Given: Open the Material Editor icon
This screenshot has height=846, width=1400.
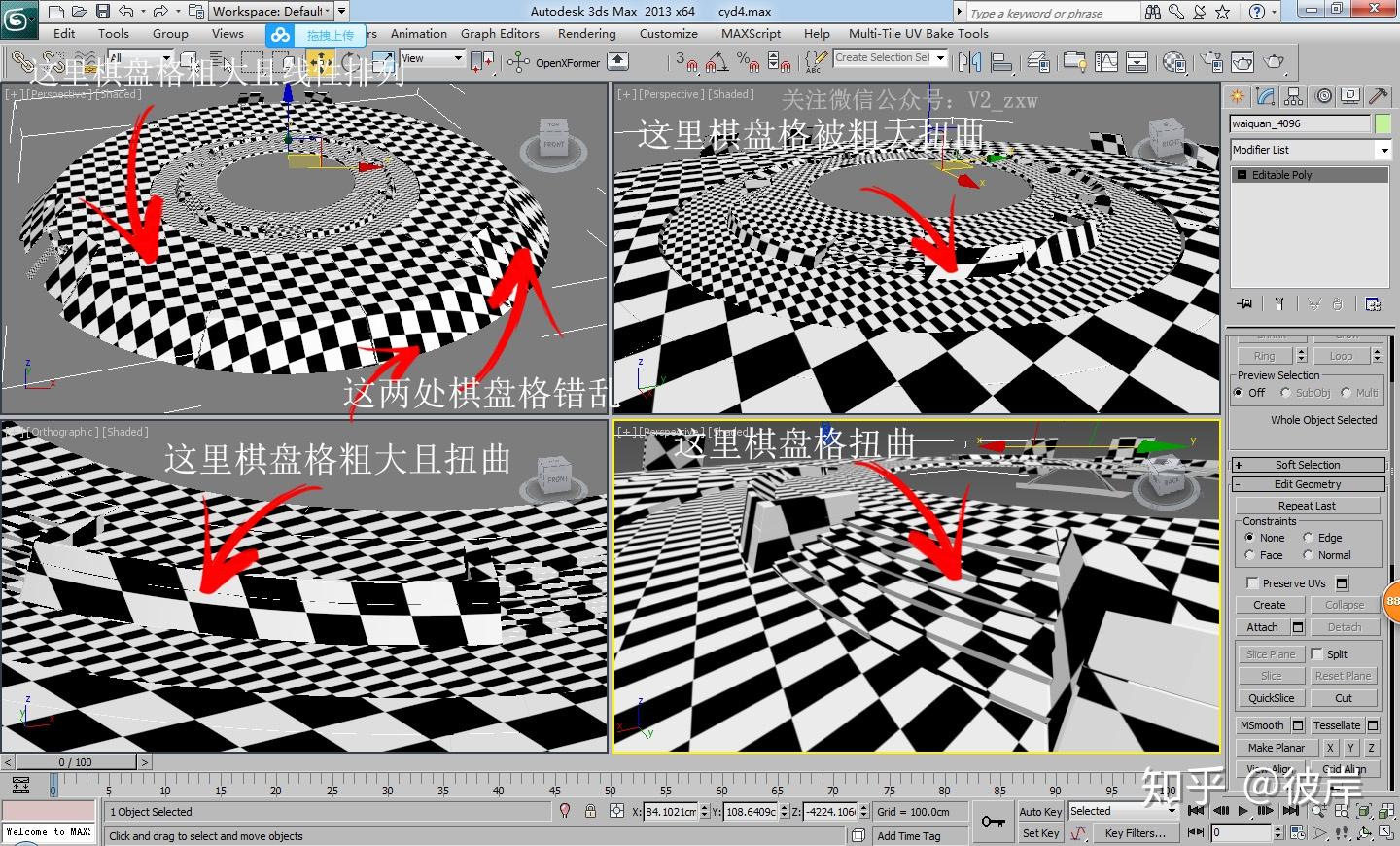Looking at the screenshot, I should 1174,62.
